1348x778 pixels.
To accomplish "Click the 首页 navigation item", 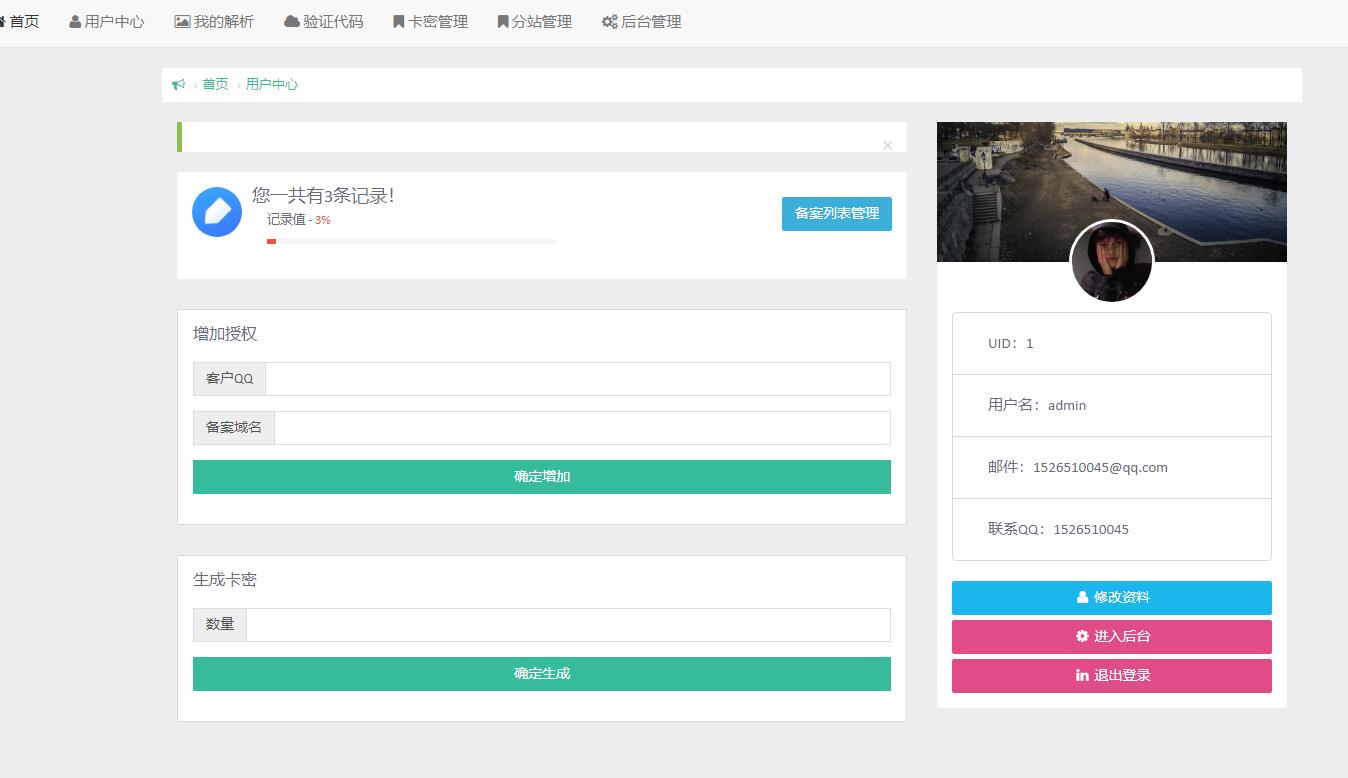I will click(x=20, y=22).
